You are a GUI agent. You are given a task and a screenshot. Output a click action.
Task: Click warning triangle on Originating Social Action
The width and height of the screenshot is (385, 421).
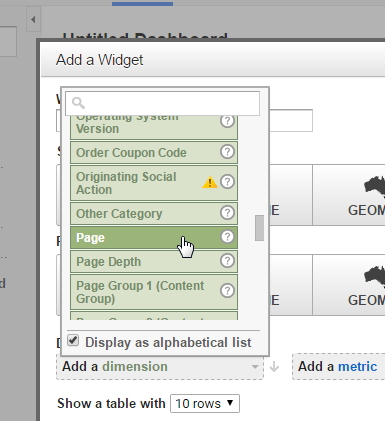[x=210, y=182]
